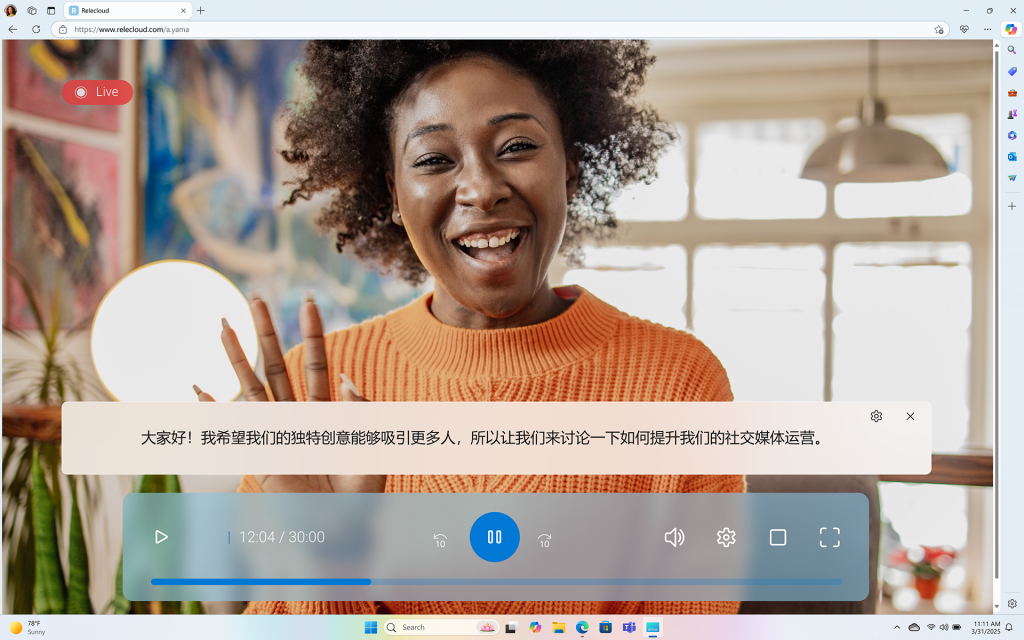Open picture-in-picture mode
Screen dimensions: 1024x640
778,537
